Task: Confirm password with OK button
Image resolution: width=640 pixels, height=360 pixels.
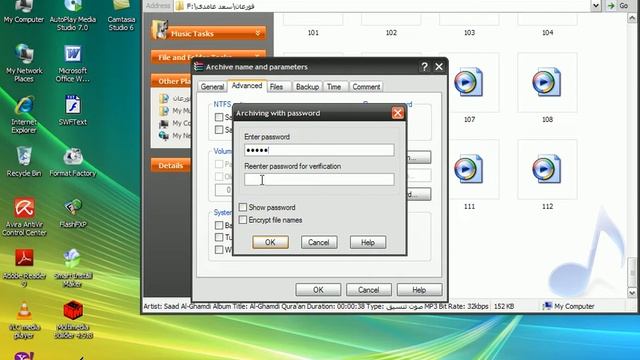Action: [x=270, y=242]
